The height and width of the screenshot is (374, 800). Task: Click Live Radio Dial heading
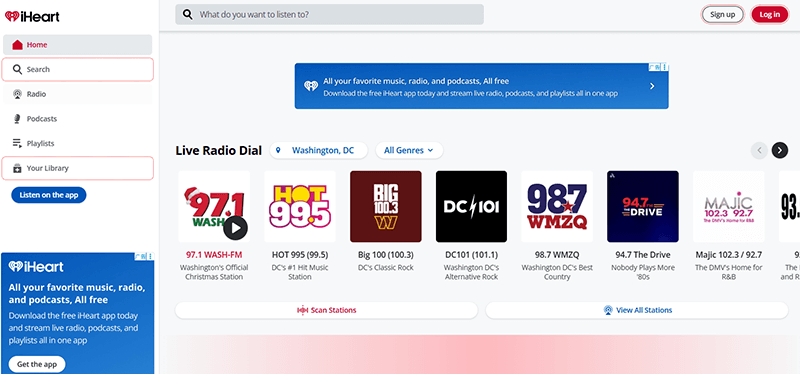pyautogui.click(x=218, y=151)
